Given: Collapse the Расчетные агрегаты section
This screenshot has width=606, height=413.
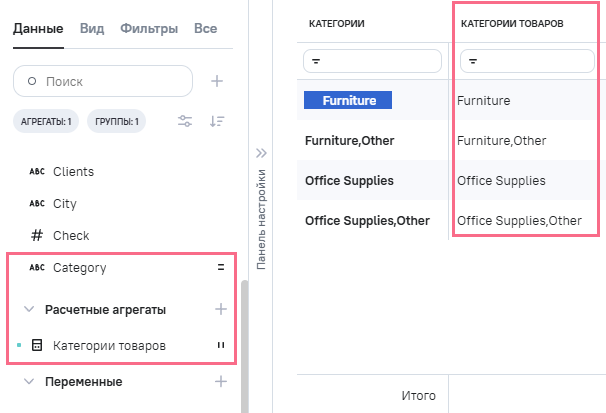Looking at the screenshot, I should 29,309.
